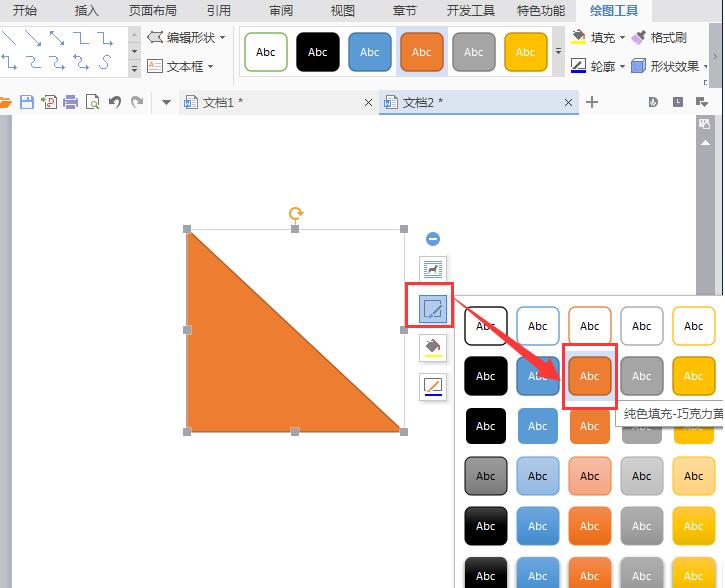Screen dimensions: 725x588
Task: Open the quick access toolbar customize dropdown
Action: pos(166,102)
